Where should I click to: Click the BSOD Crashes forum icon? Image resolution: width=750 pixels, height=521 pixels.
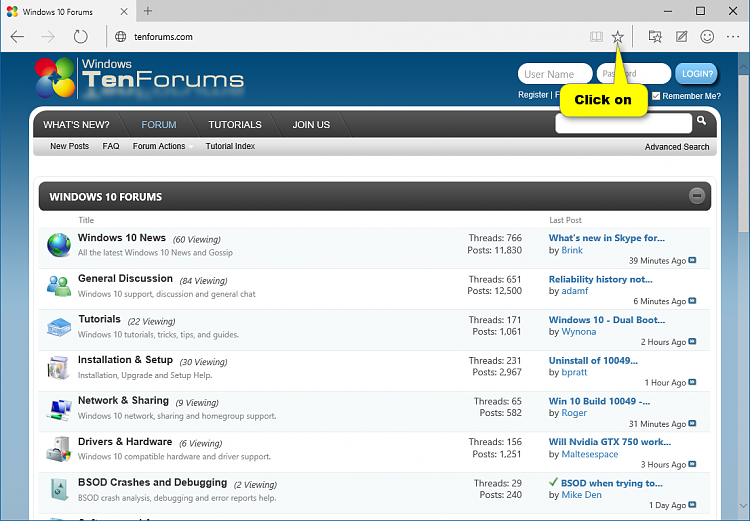click(x=59, y=490)
